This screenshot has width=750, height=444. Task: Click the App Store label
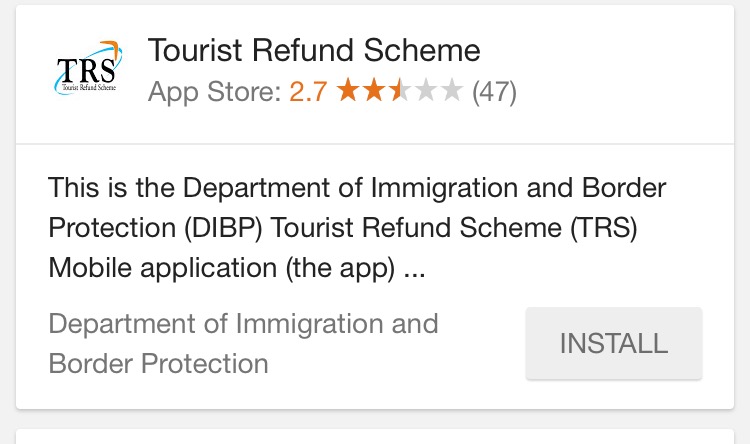pos(214,92)
